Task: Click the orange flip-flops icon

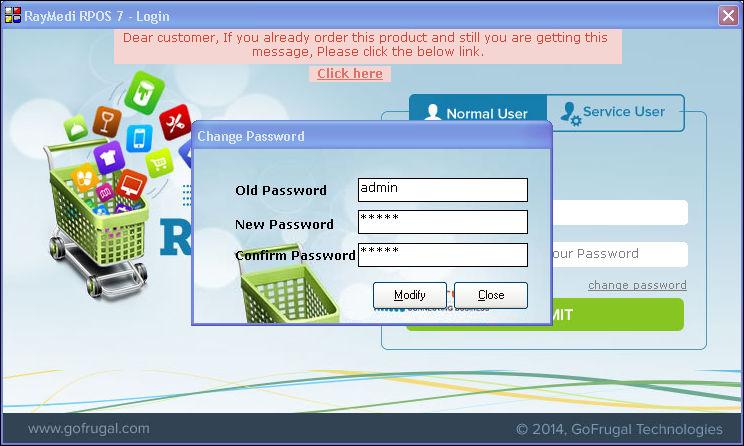Action: 85,177
